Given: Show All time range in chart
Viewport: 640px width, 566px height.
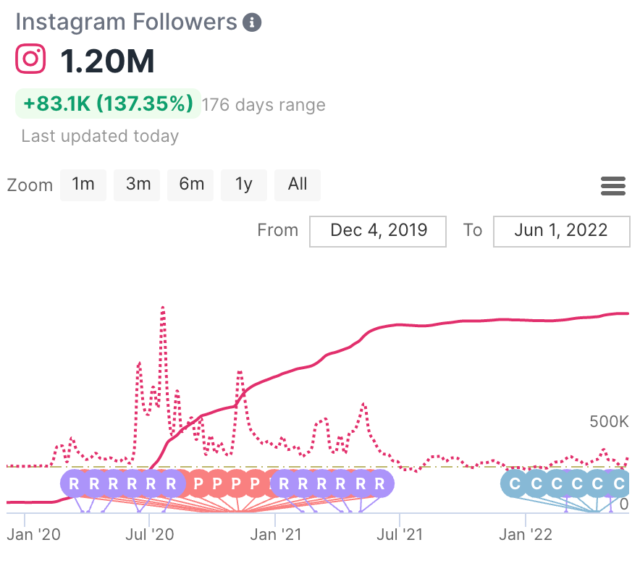Looking at the screenshot, I should (297, 184).
